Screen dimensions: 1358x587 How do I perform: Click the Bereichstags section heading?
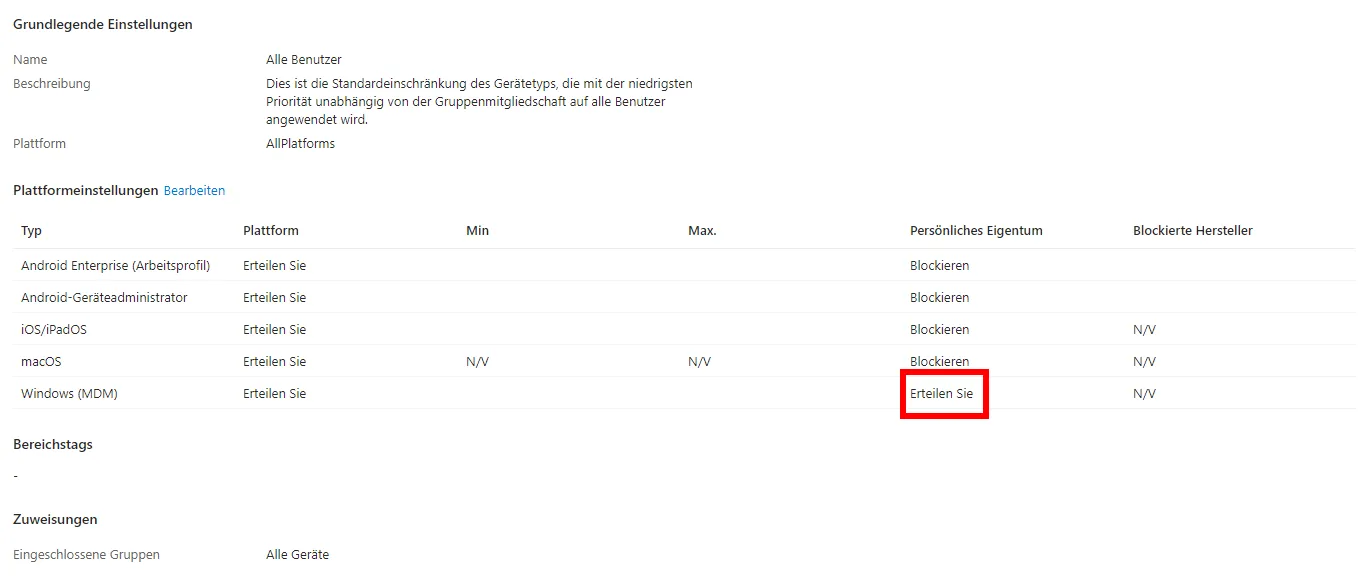[x=52, y=444]
